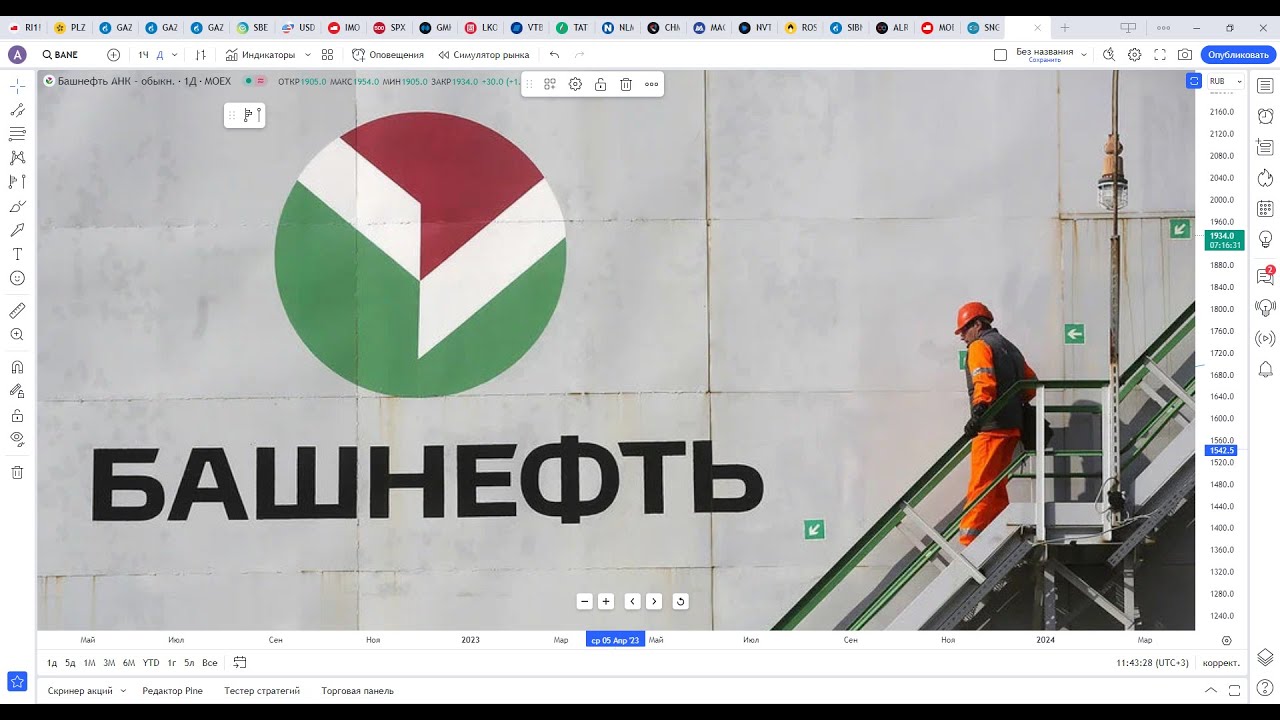Open the emoji icons tool
The width and height of the screenshot is (1280, 720).
click(17, 278)
